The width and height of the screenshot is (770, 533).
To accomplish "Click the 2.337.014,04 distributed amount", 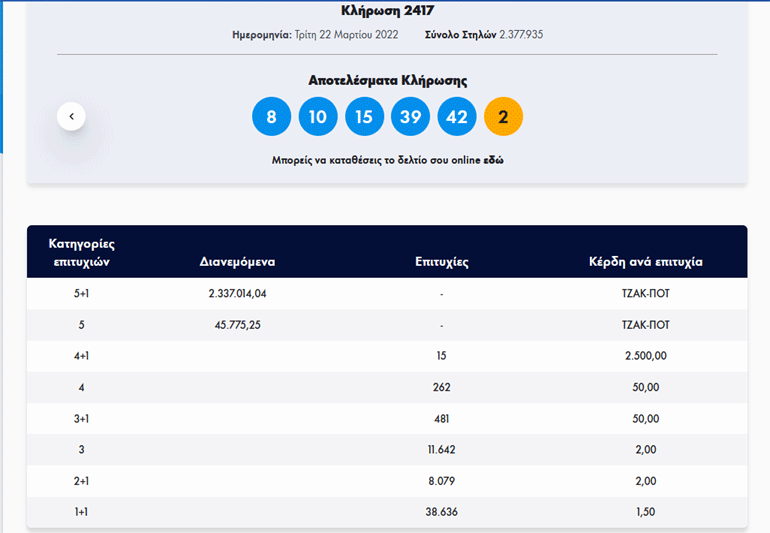I will click(x=238, y=294).
